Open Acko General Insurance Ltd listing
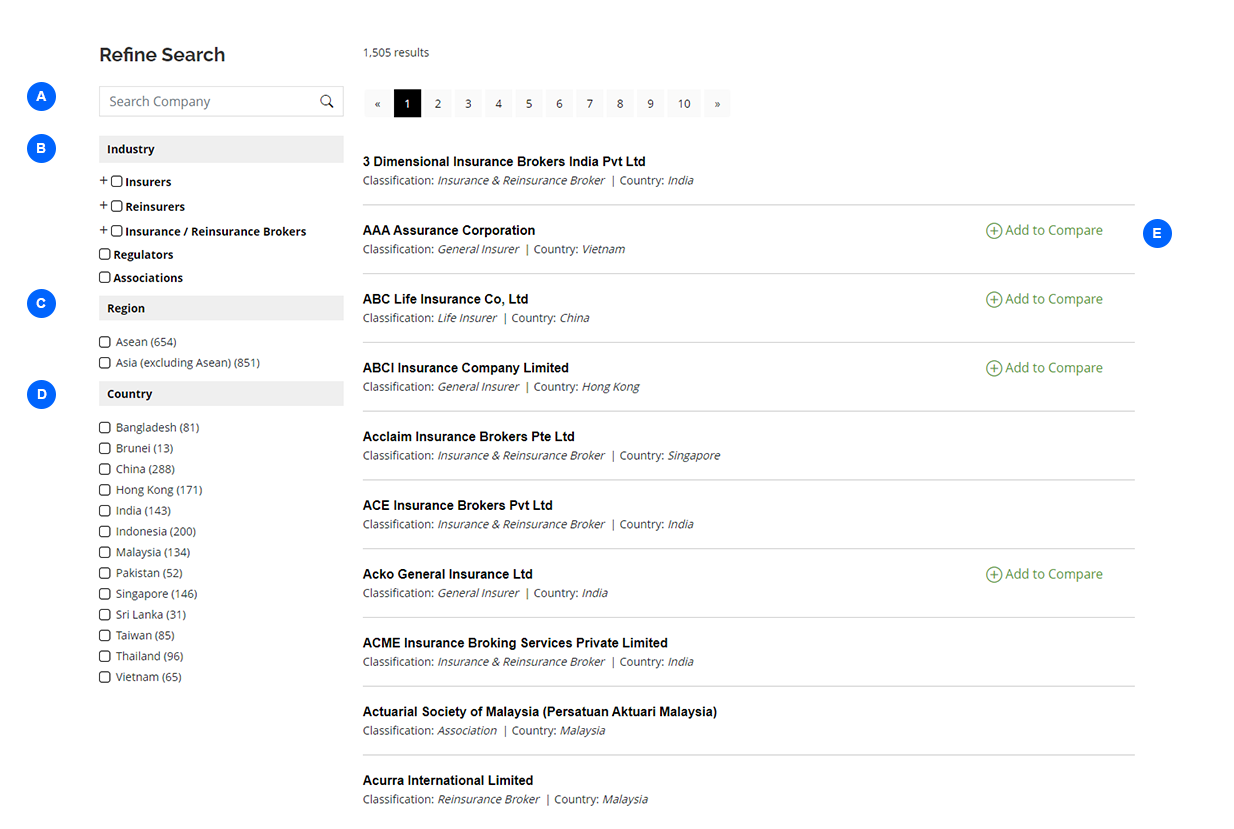The height and width of the screenshot is (829, 1234). 448,575
